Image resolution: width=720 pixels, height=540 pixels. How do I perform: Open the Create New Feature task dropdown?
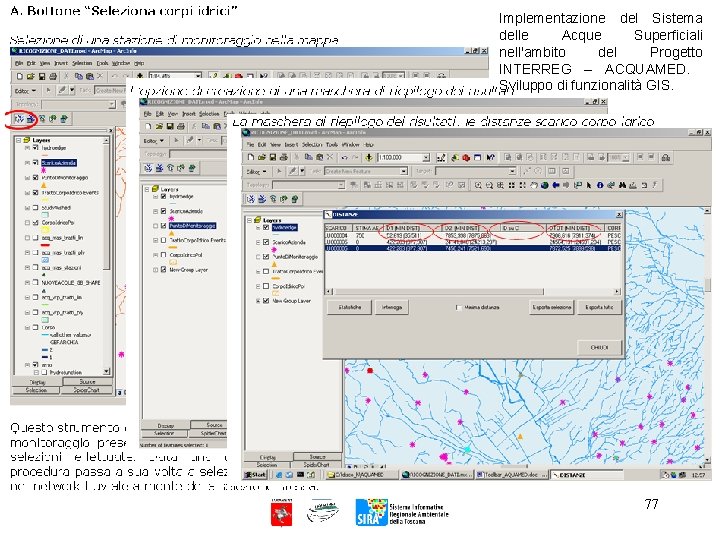click(404, 171)
